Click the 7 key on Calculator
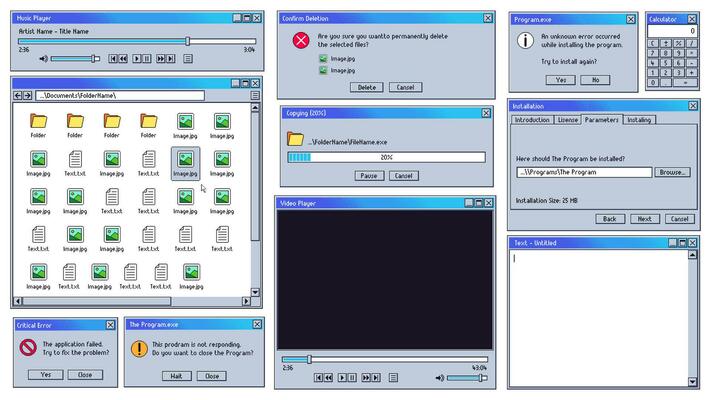 point(653,54)
